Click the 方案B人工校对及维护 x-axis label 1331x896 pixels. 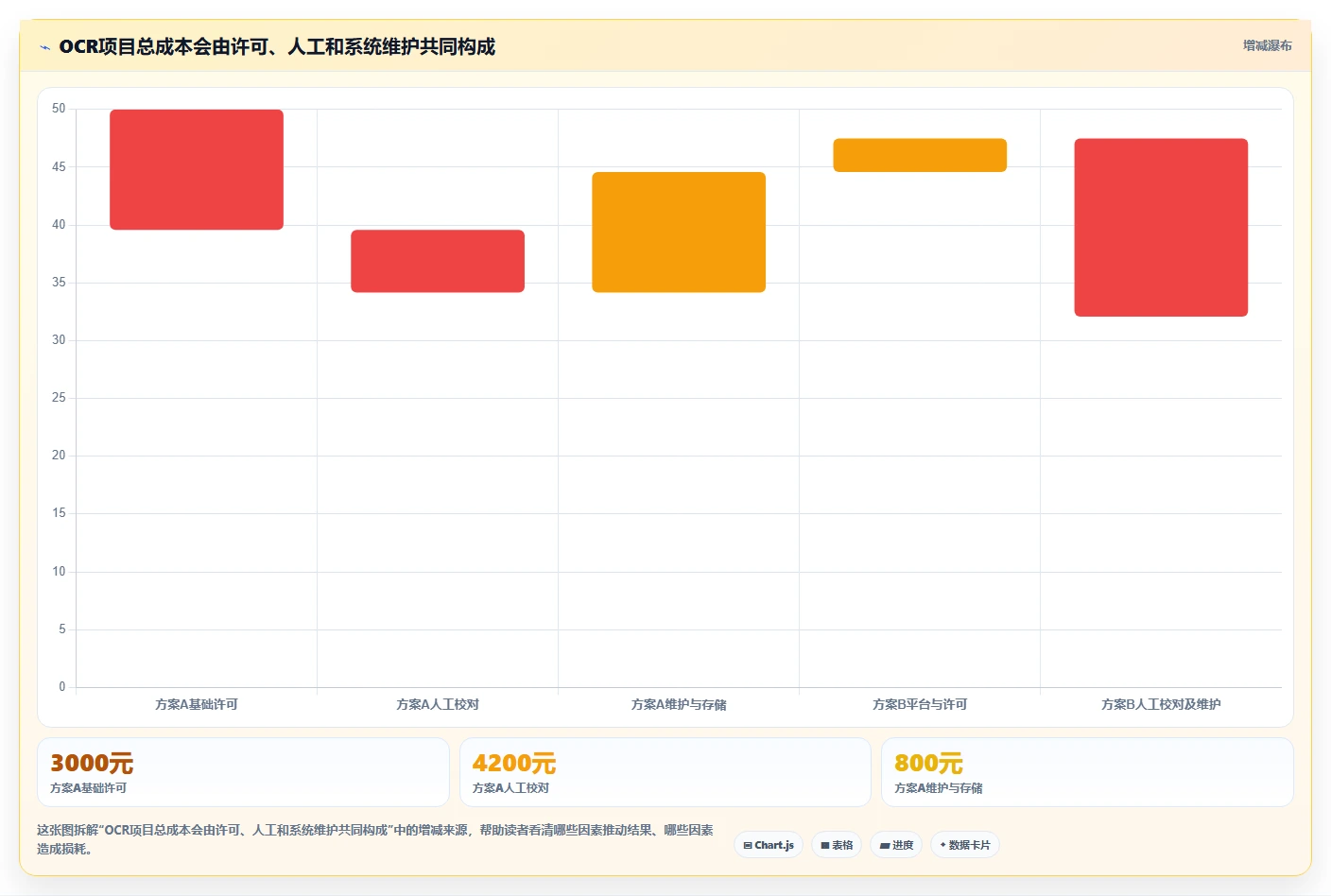pos(1161,704)
